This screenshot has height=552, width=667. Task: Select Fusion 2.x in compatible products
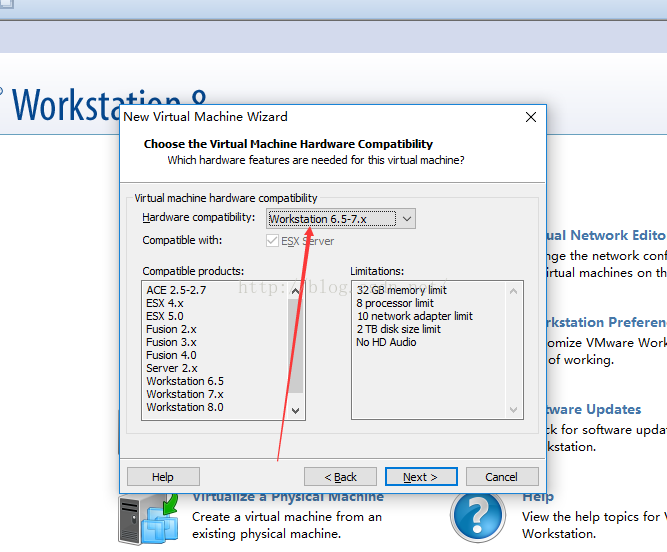[171, 329]
